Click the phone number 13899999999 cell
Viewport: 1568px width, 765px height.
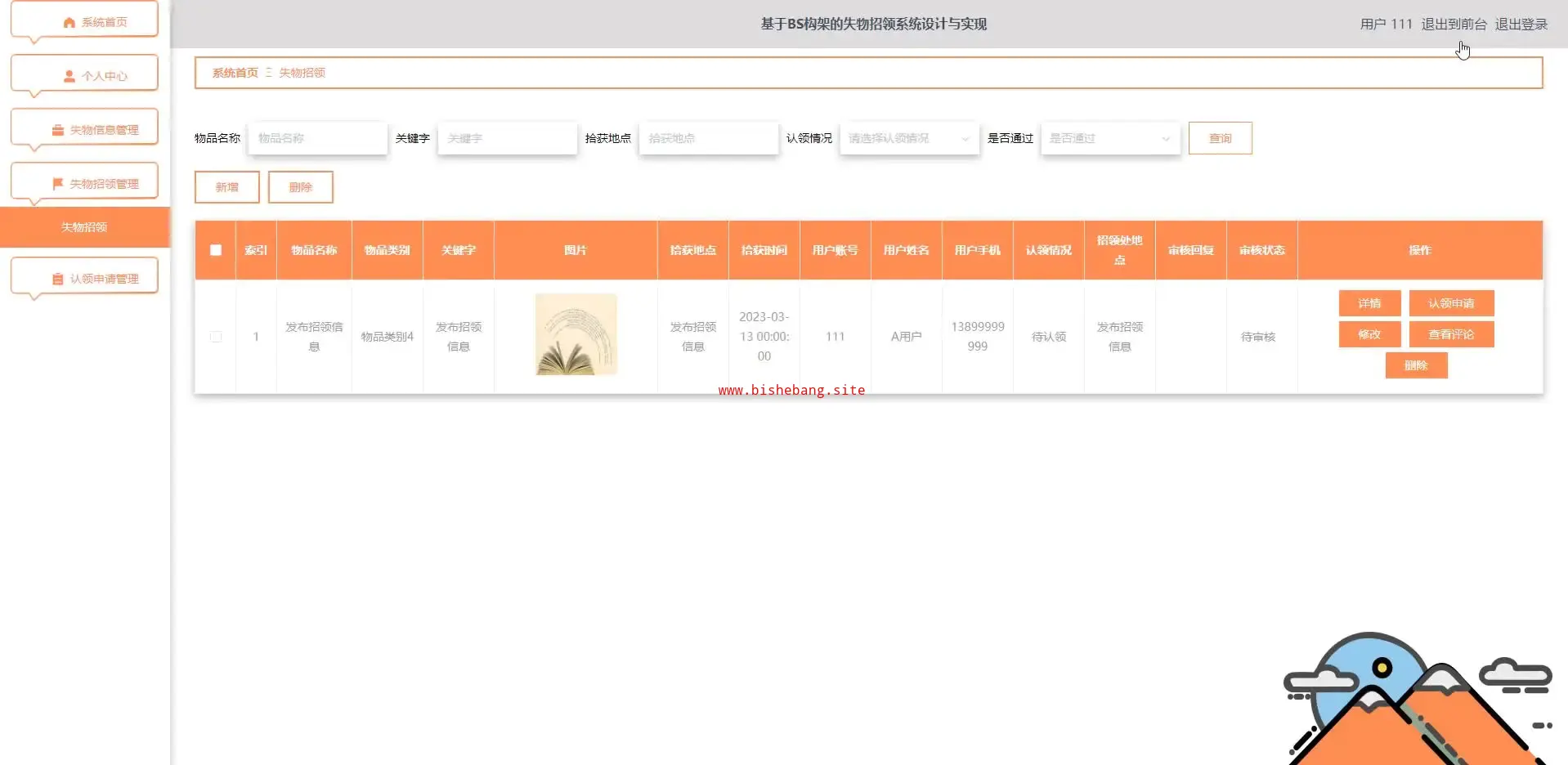(x=978, y=337)
